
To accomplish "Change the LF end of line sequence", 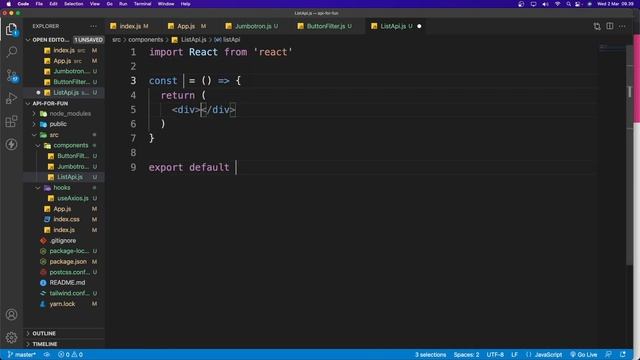I will (x=514, y=355).
